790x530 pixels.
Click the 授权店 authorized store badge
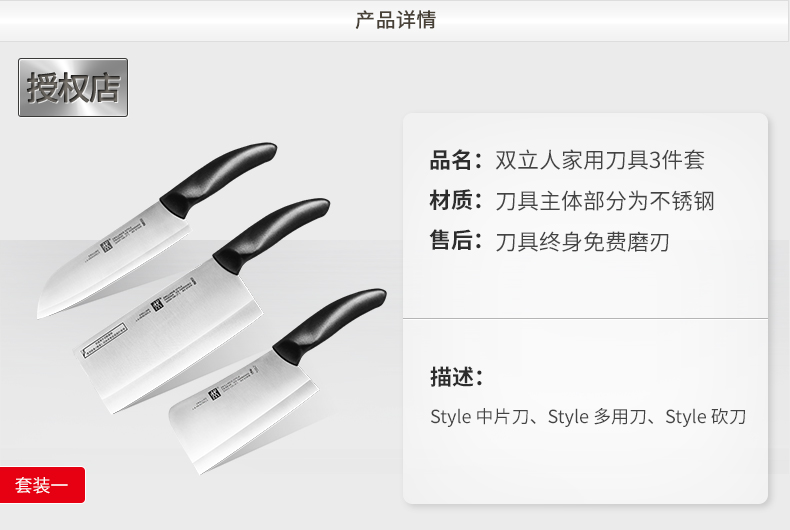point(73,88)
